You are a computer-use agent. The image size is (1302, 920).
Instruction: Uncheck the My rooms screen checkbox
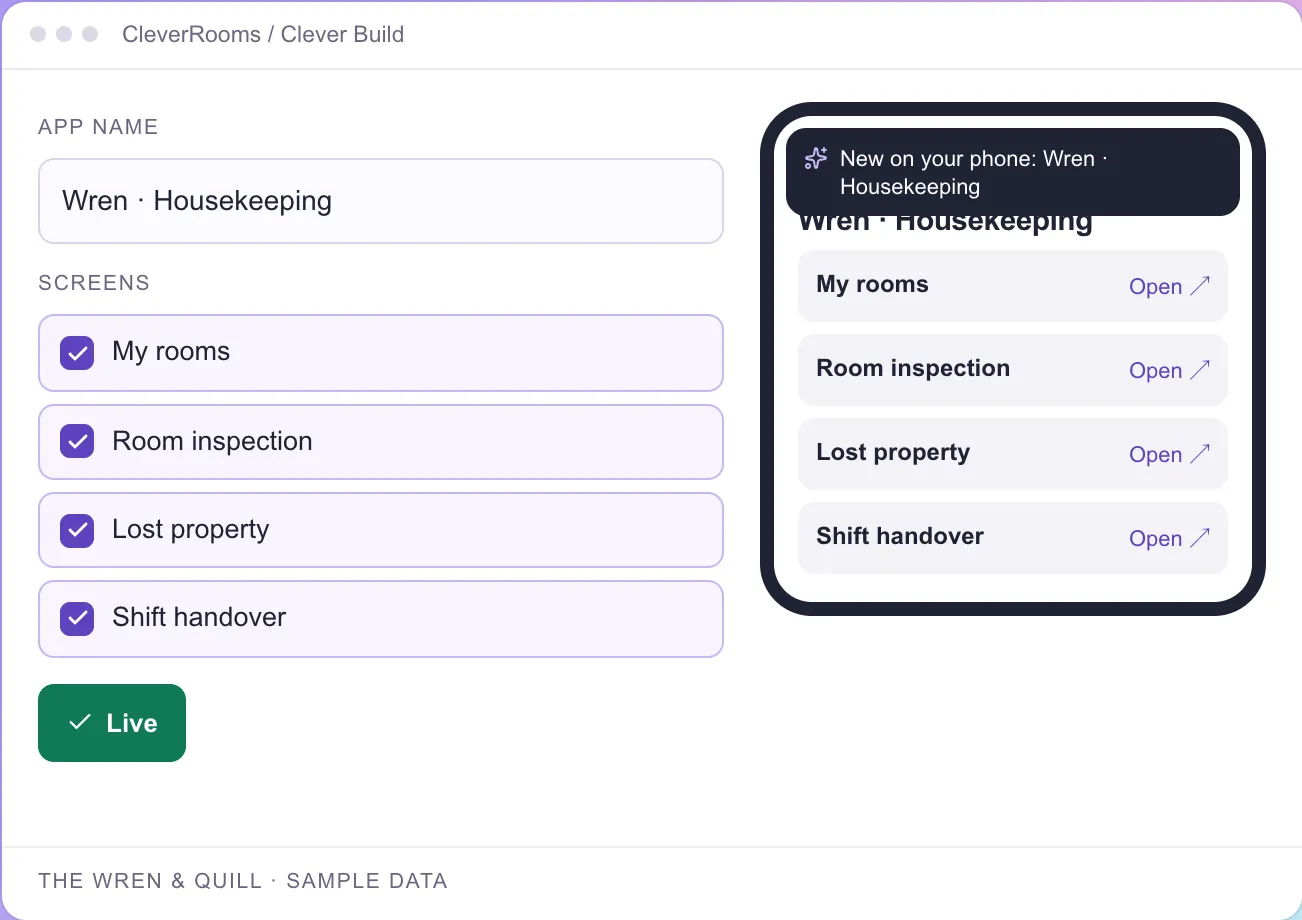pyautogui.click(x=77, y=353)
